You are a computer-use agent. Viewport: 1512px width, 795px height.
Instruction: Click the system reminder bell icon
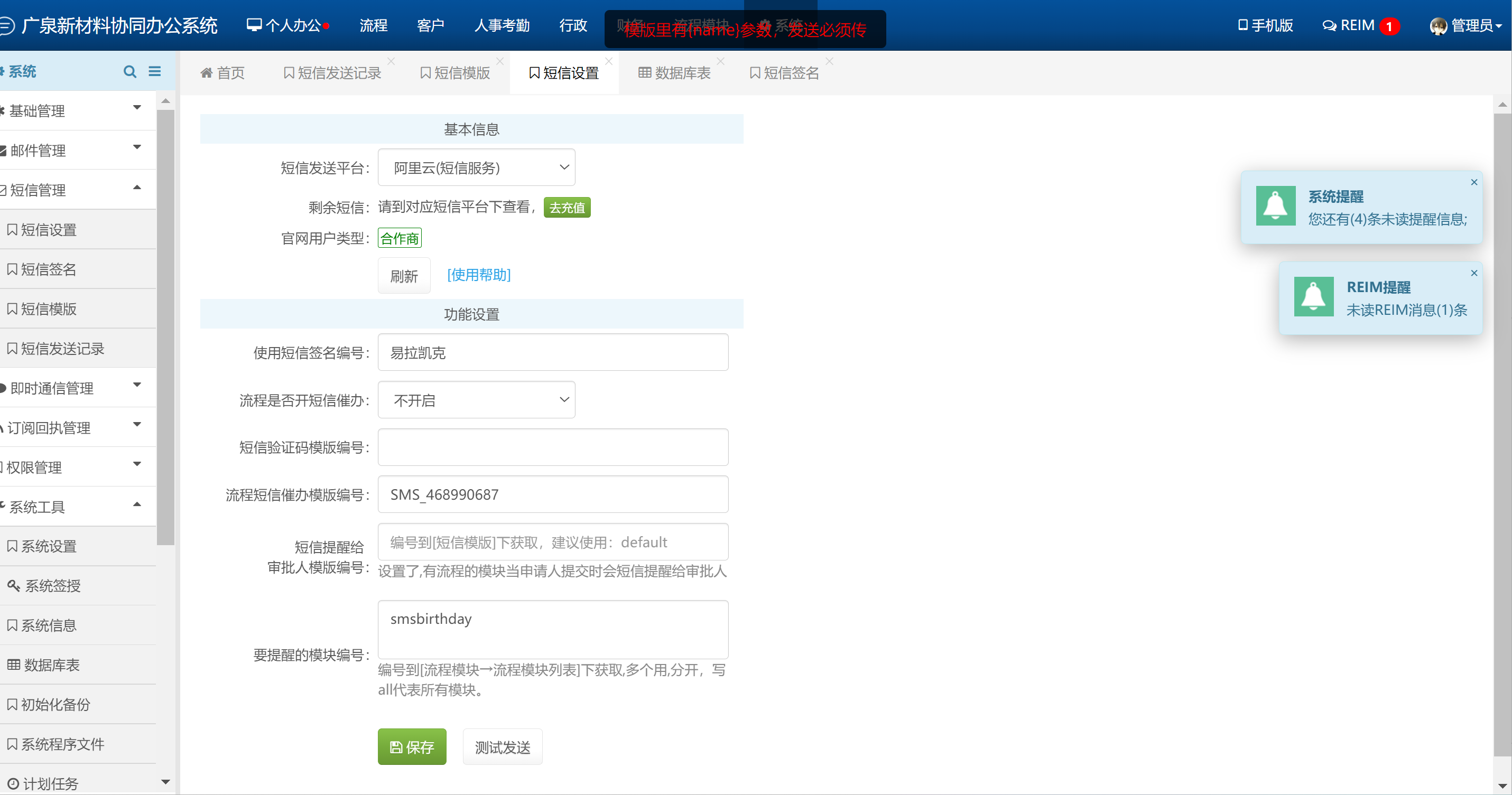[1275, 206]
